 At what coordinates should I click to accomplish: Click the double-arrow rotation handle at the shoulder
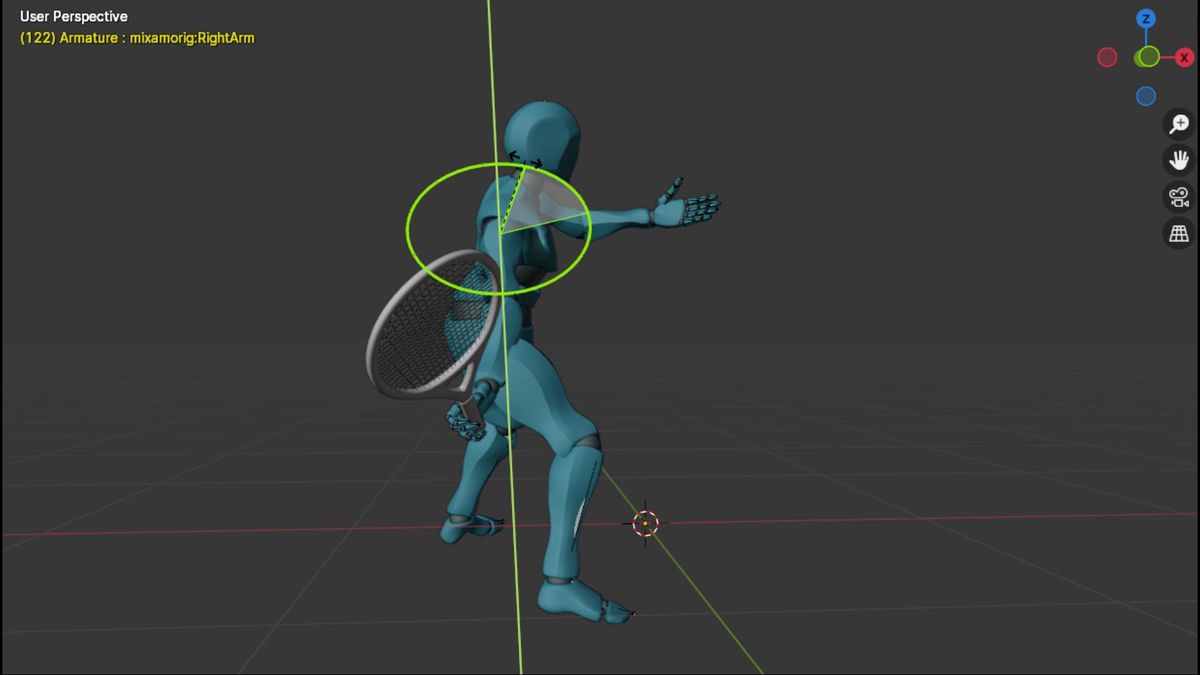[525, 159]
